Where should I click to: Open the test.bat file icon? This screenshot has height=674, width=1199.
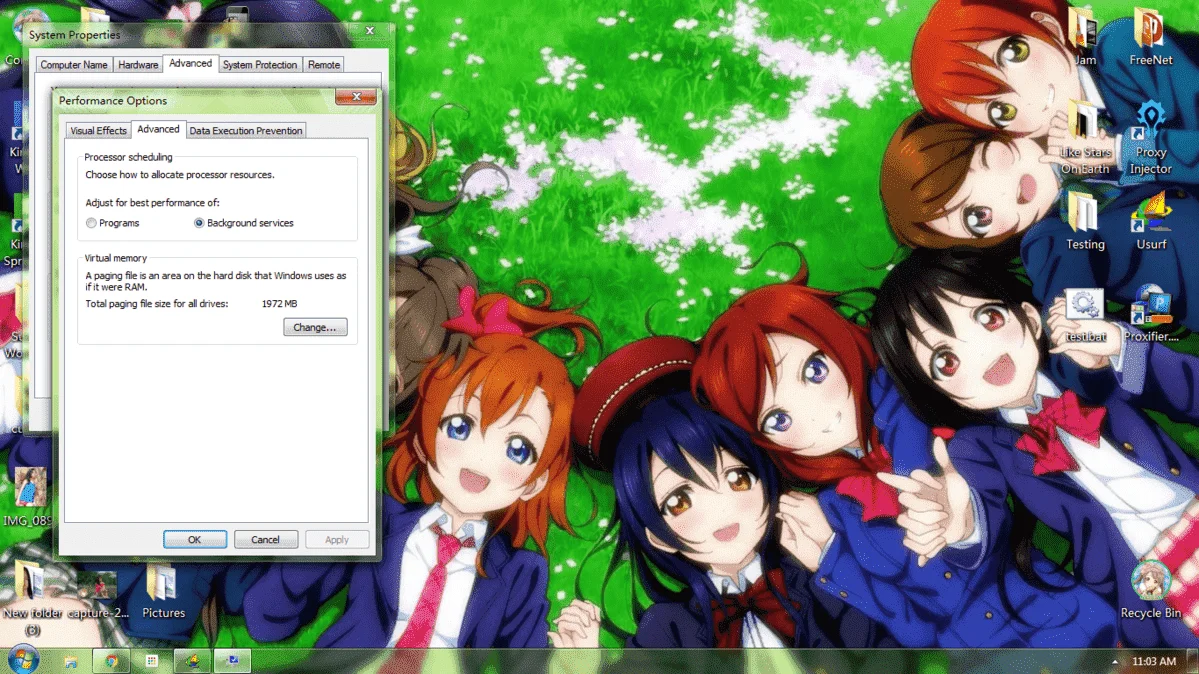[1084, 315]
